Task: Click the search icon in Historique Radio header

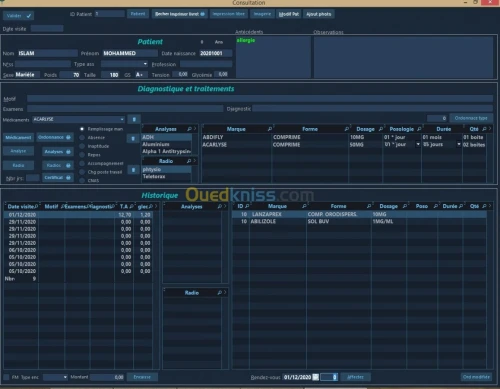Action: click(220, 292)
